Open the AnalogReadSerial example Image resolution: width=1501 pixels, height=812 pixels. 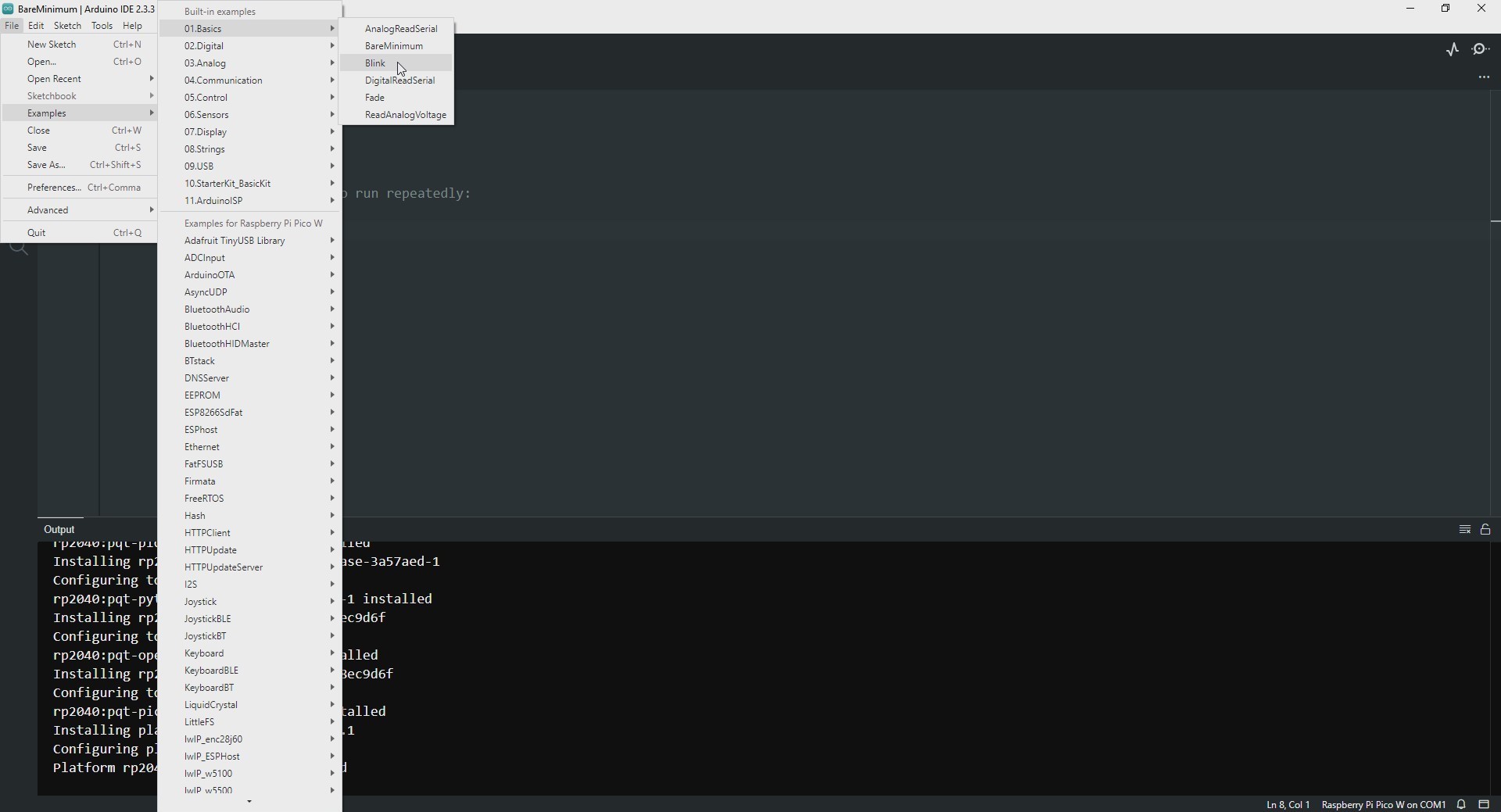(397, 29)
